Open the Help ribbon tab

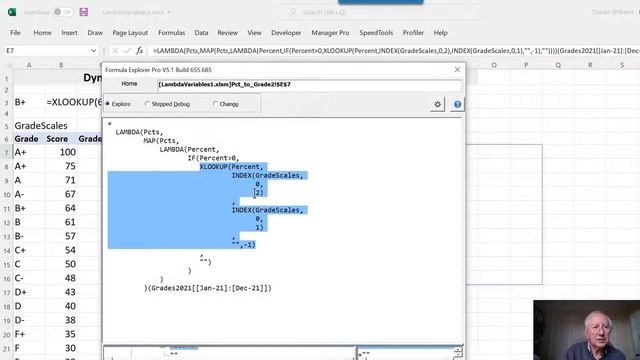click(x=440, y=33)
